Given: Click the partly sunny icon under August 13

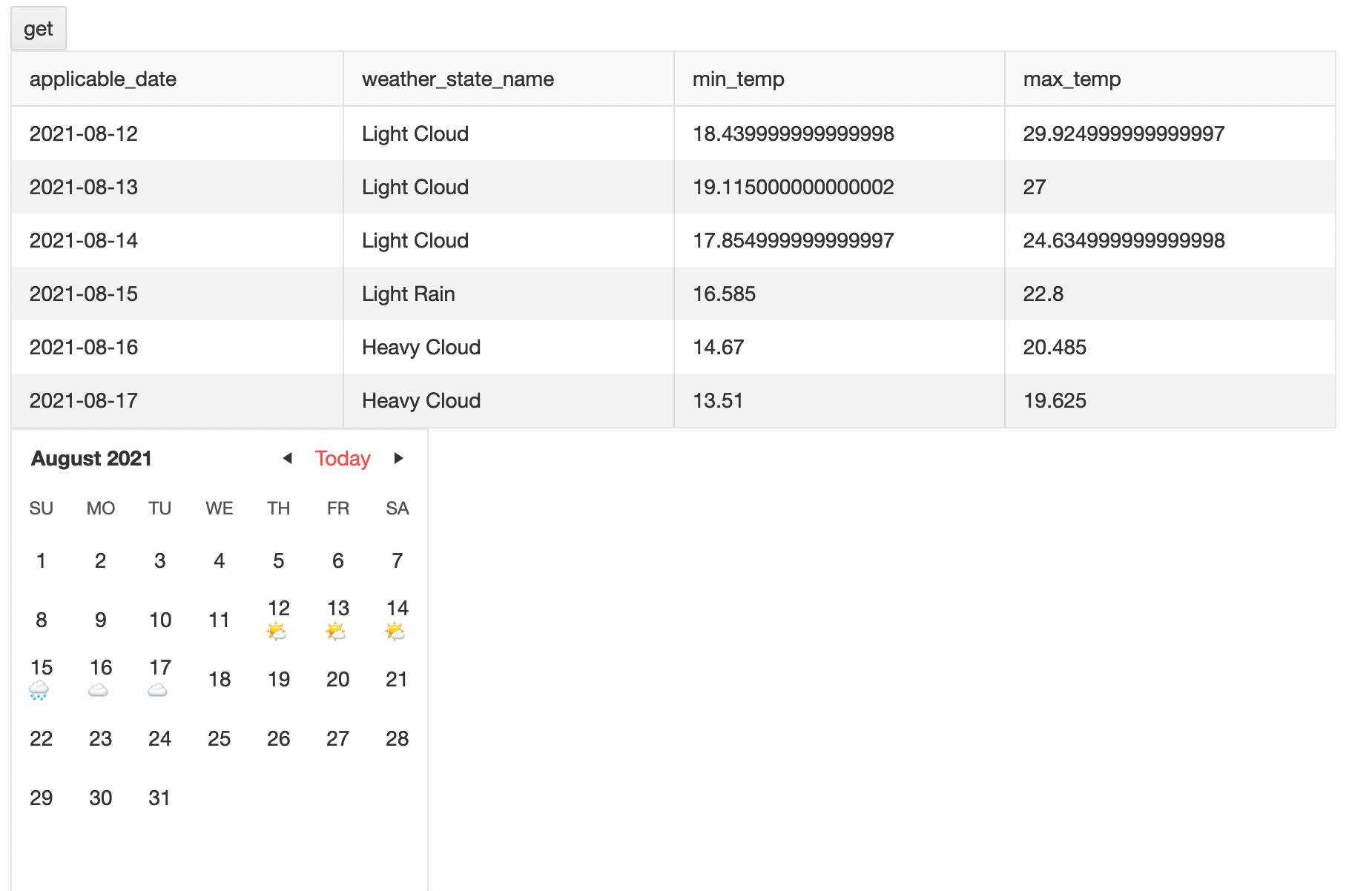Looking at the screenshot, I should pyautogui.click(x=336, y=632).
